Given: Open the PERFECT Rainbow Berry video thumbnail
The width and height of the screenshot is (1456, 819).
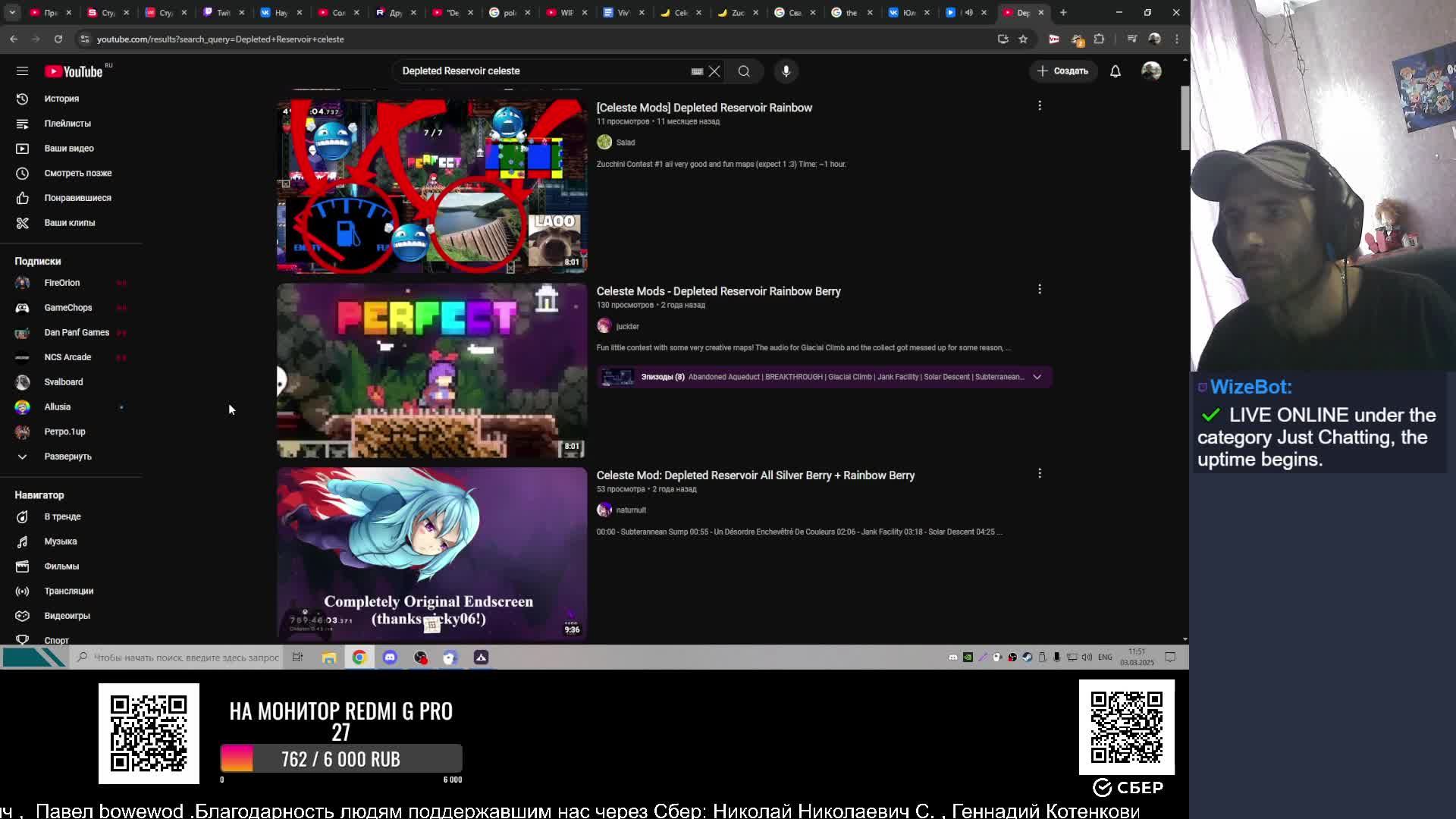Looking at the screenshot, I should tap(431, 371).
